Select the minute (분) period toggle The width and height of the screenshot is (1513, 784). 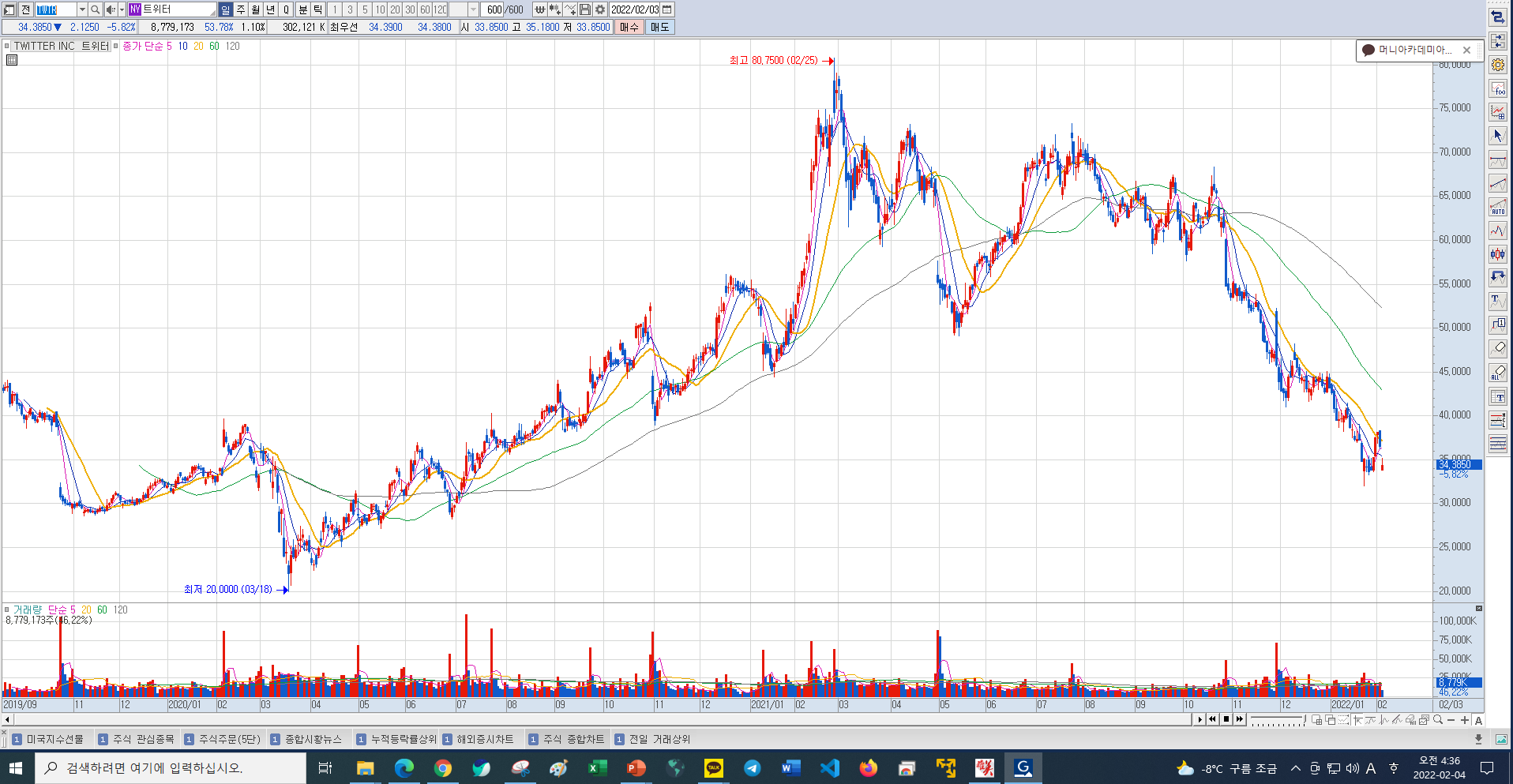coord(302,9)
